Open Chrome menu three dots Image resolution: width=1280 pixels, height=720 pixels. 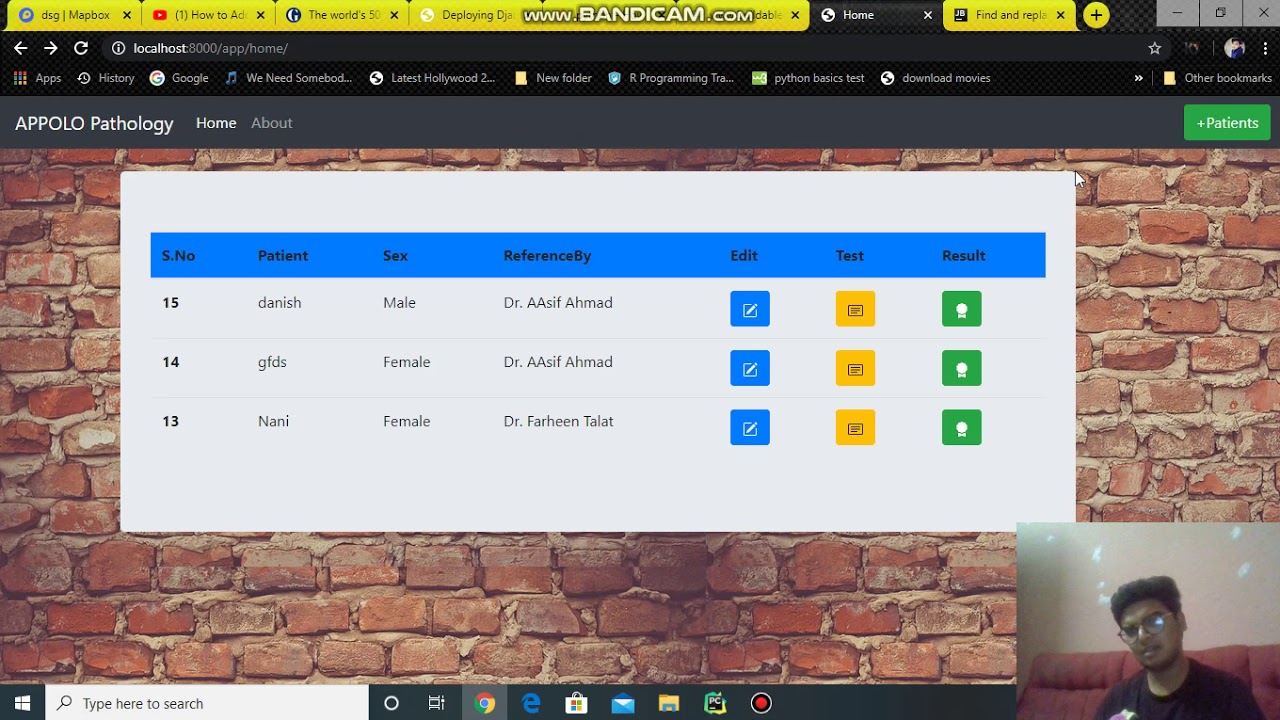click(1265, 48)
